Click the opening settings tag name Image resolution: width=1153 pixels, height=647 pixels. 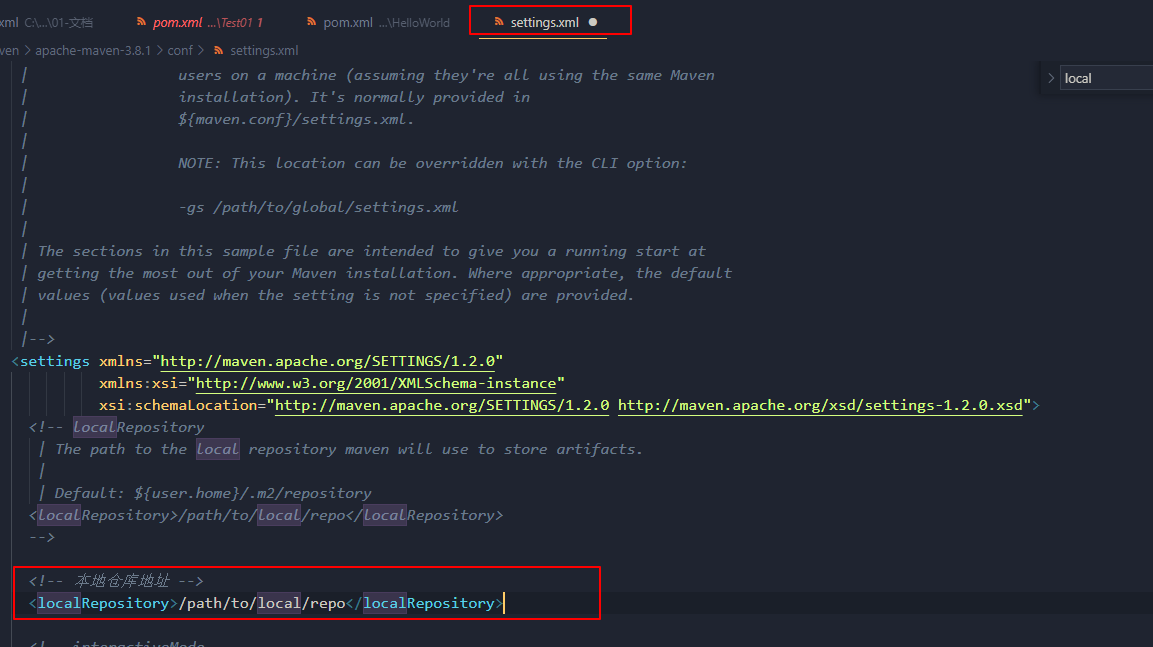pos(55,361)
